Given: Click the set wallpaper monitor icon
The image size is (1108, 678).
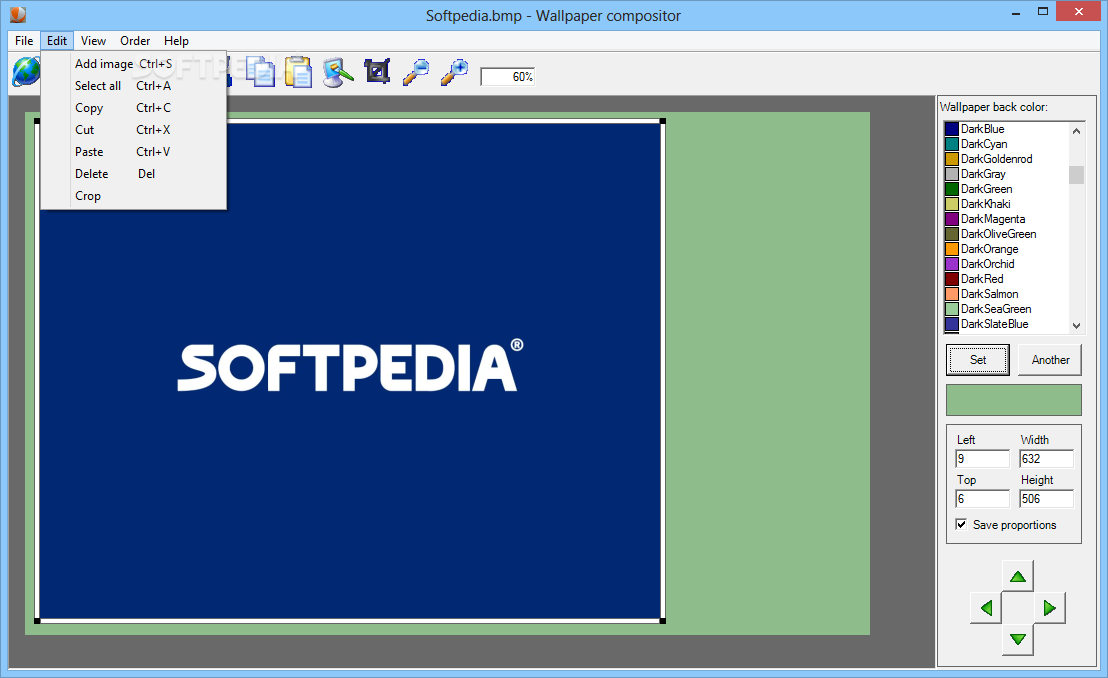Looking at the screenshot, I should click(x=338, y=72).
